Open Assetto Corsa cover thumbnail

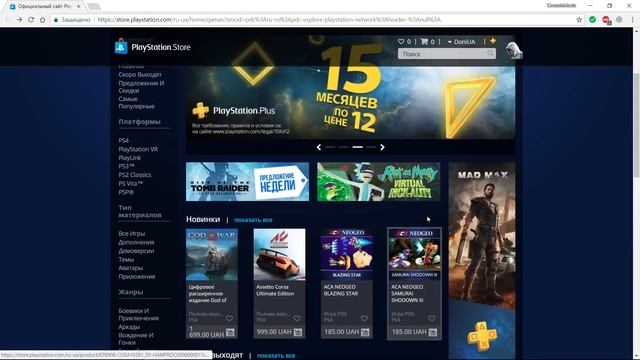click(x=279, y=254)
